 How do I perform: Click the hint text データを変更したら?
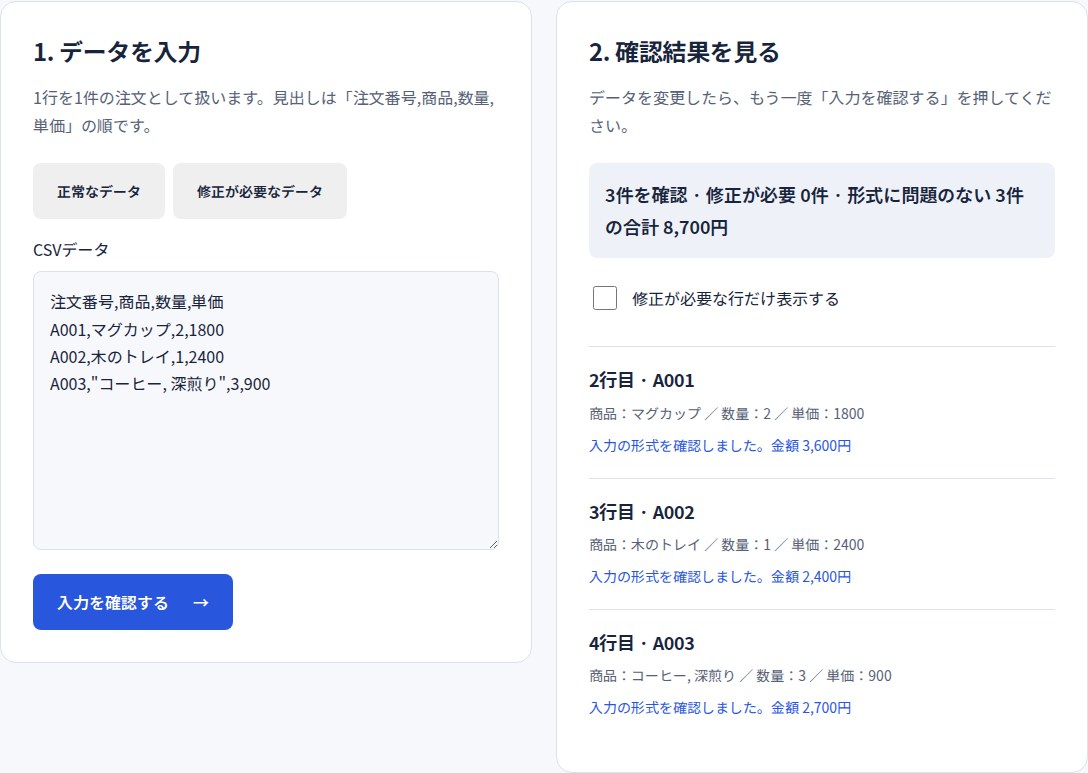820,112
